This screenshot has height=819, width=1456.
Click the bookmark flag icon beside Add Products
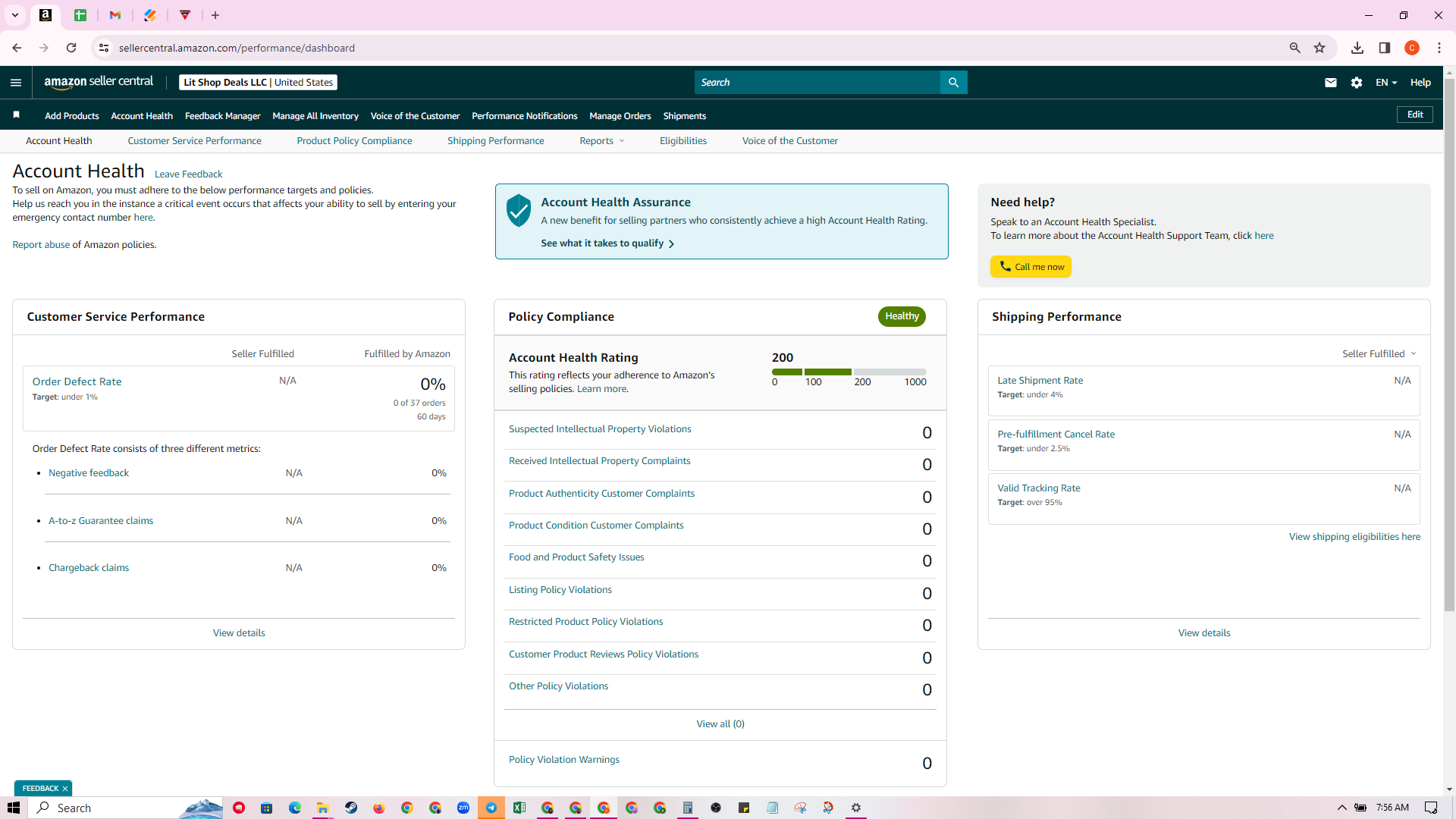click(x=16, y=115)
